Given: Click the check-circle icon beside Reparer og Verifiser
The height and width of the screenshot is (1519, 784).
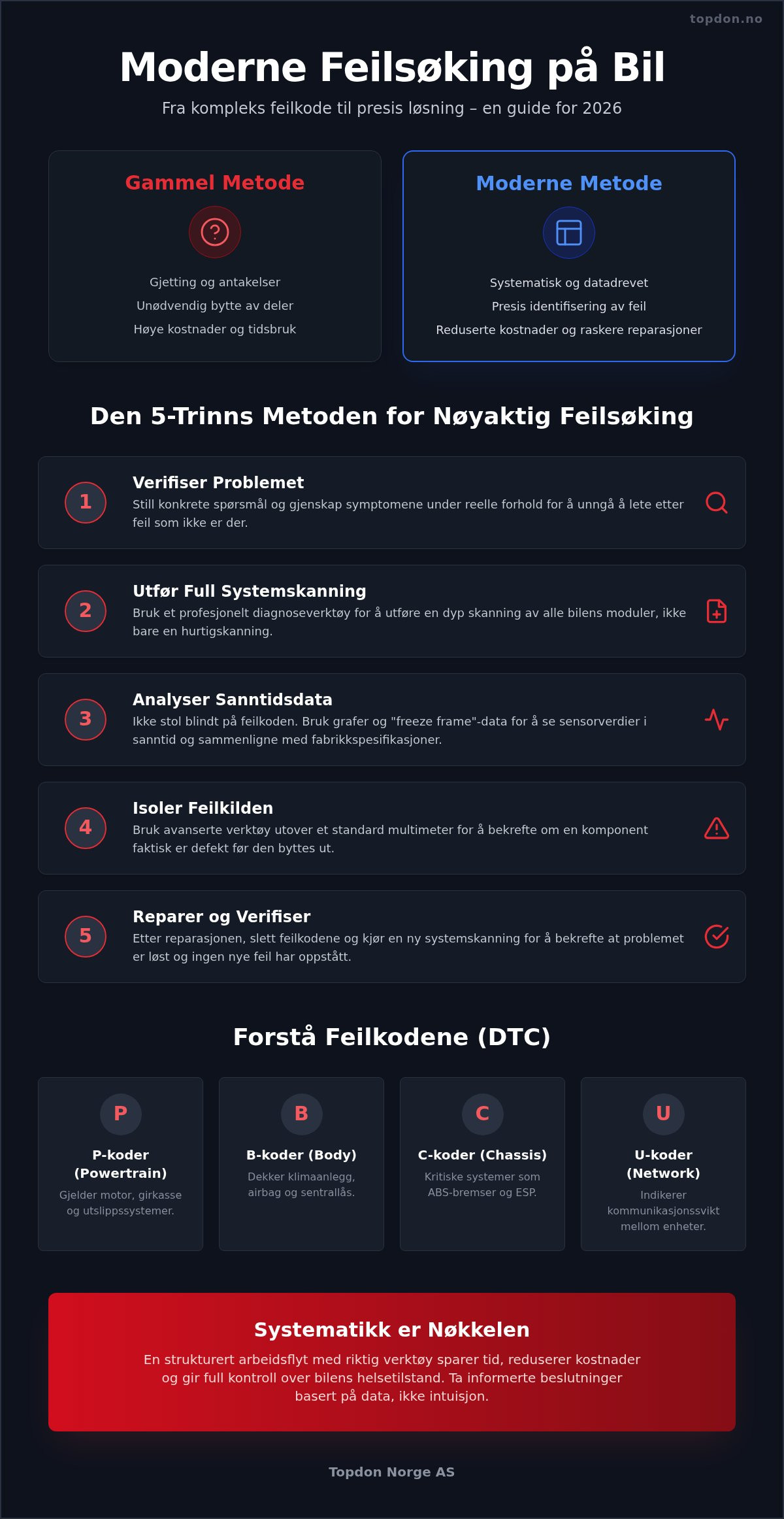Looking at the screenshot, I should click(x=717, y=937).
